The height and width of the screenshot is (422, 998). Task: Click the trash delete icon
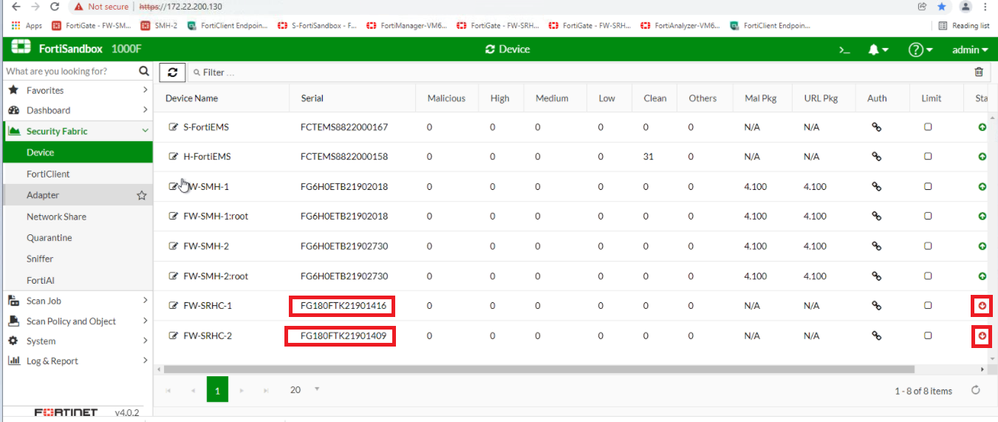coord(979,72)
